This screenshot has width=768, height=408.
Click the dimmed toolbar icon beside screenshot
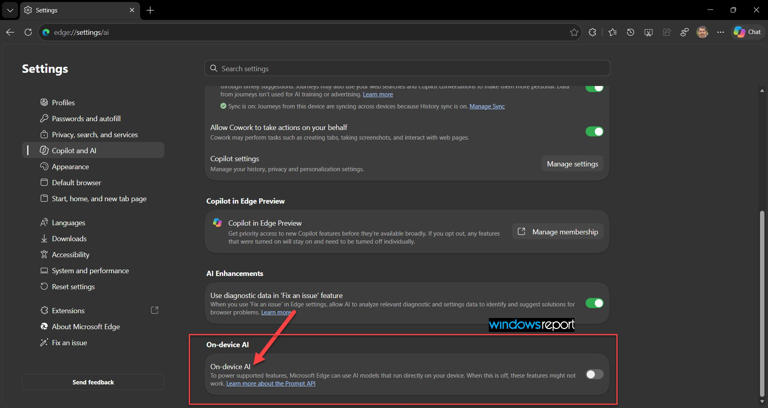coord(667,32)
